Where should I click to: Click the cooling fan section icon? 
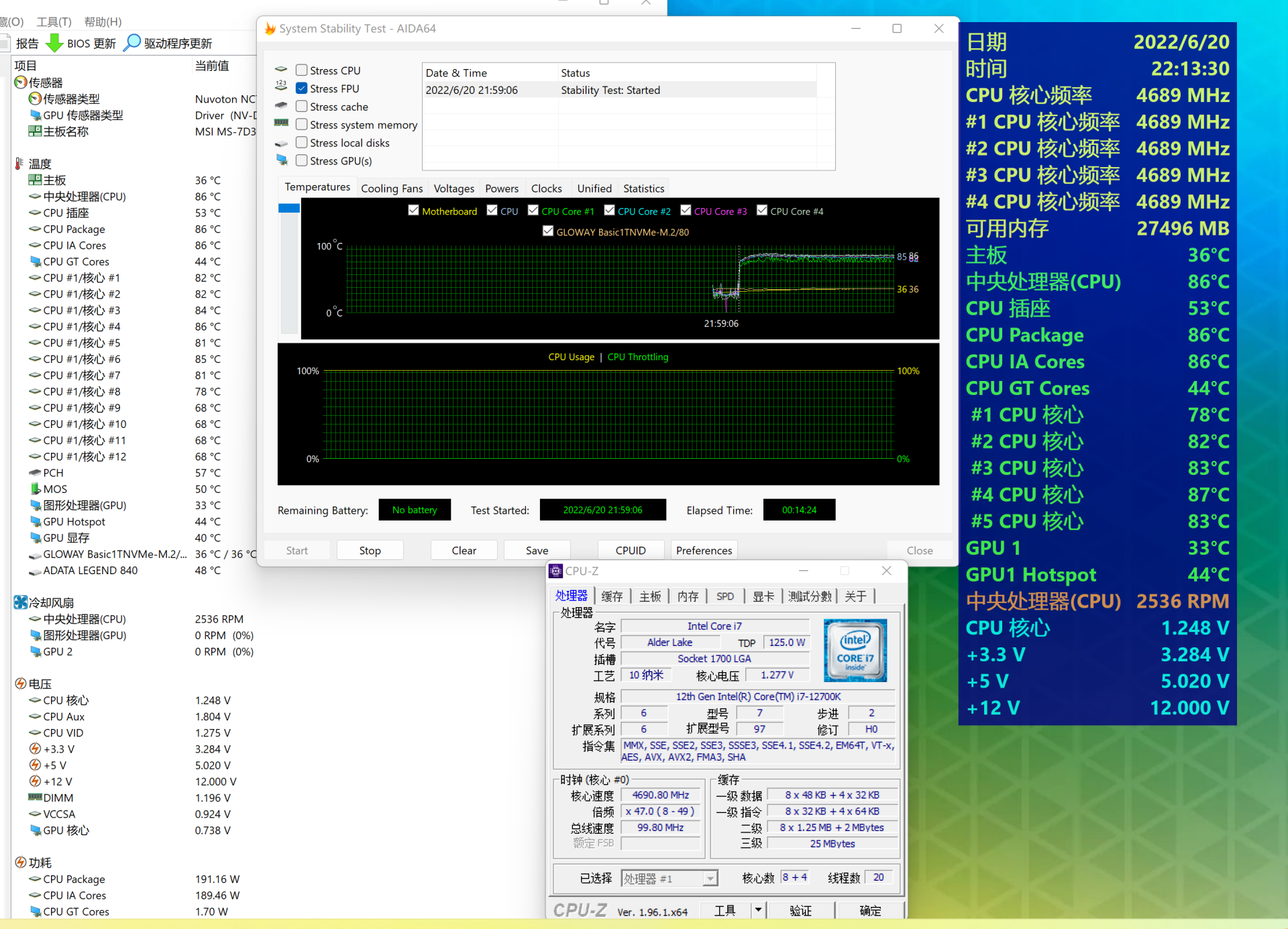coord(21,602)
